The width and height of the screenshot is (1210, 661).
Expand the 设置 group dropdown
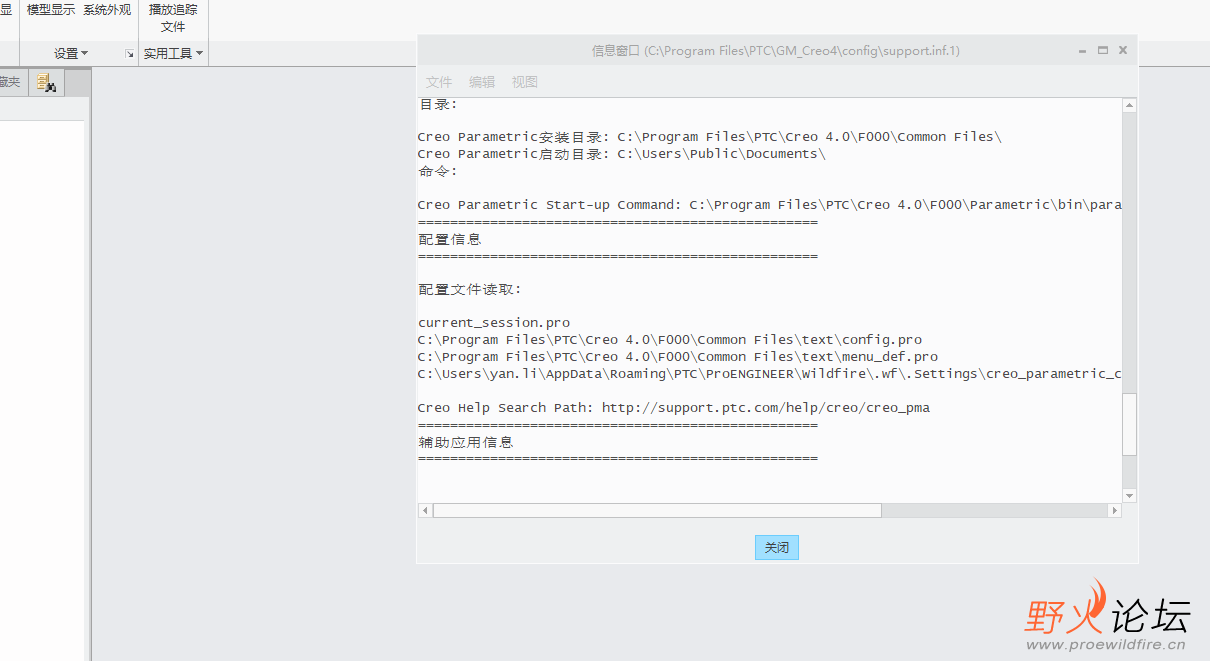71,54
